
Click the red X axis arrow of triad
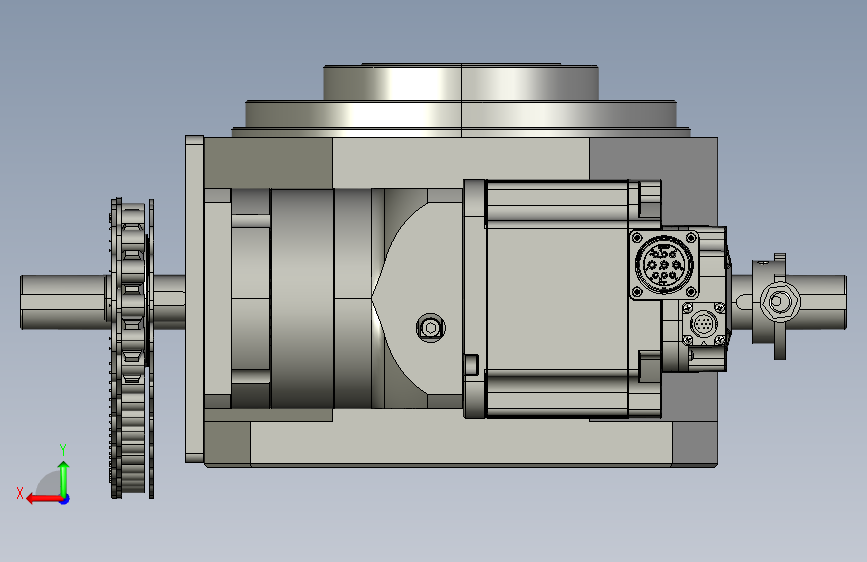pos(44,499)
